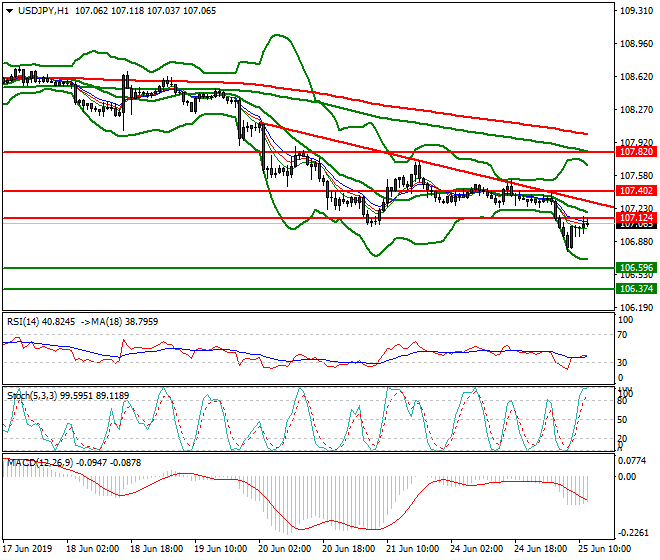The height and width of the screenshot is (560, 660).
Task: Click the 17 Jun 2019 time axis label
Action: tap(27, 549)
